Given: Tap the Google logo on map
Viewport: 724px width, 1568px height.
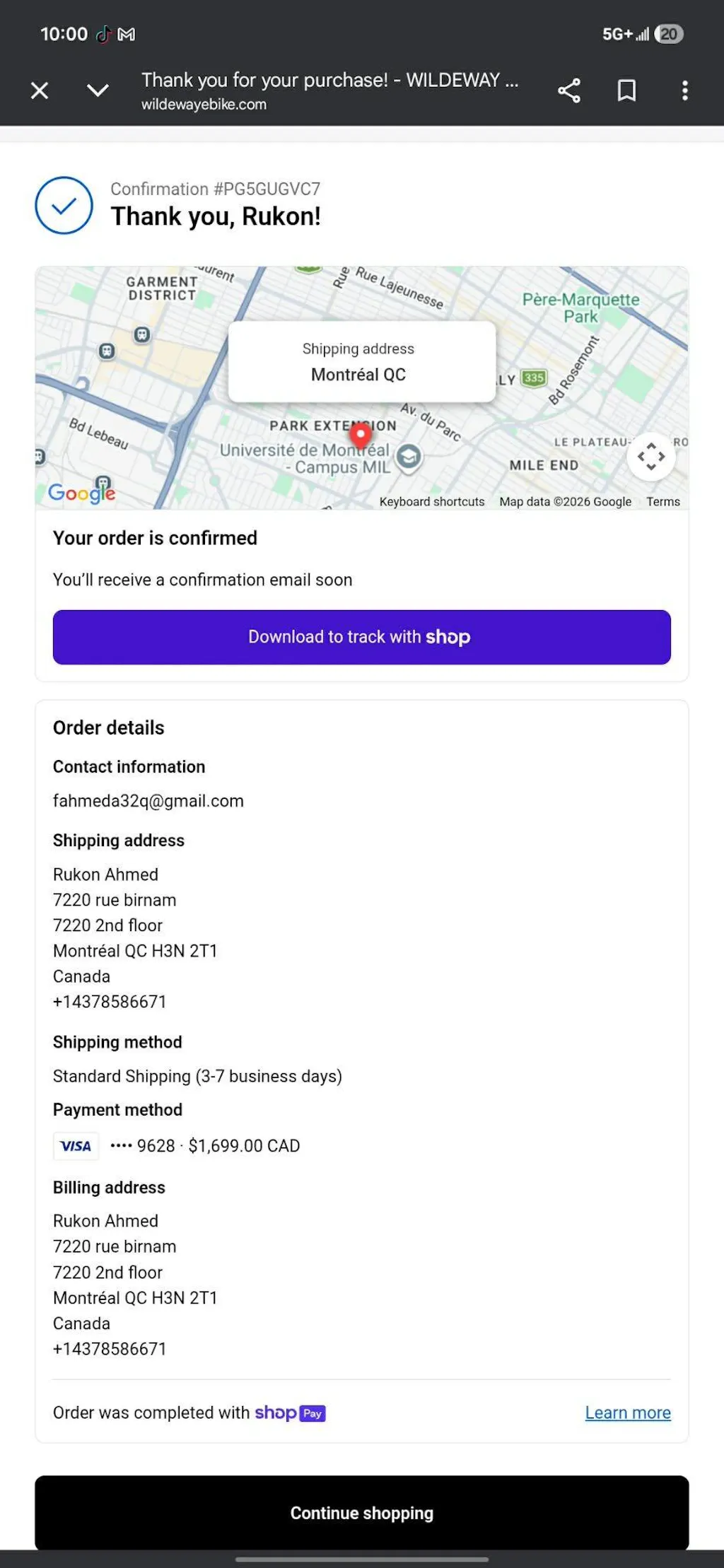Looking at the screenshot, I should (x=81, y=492).
